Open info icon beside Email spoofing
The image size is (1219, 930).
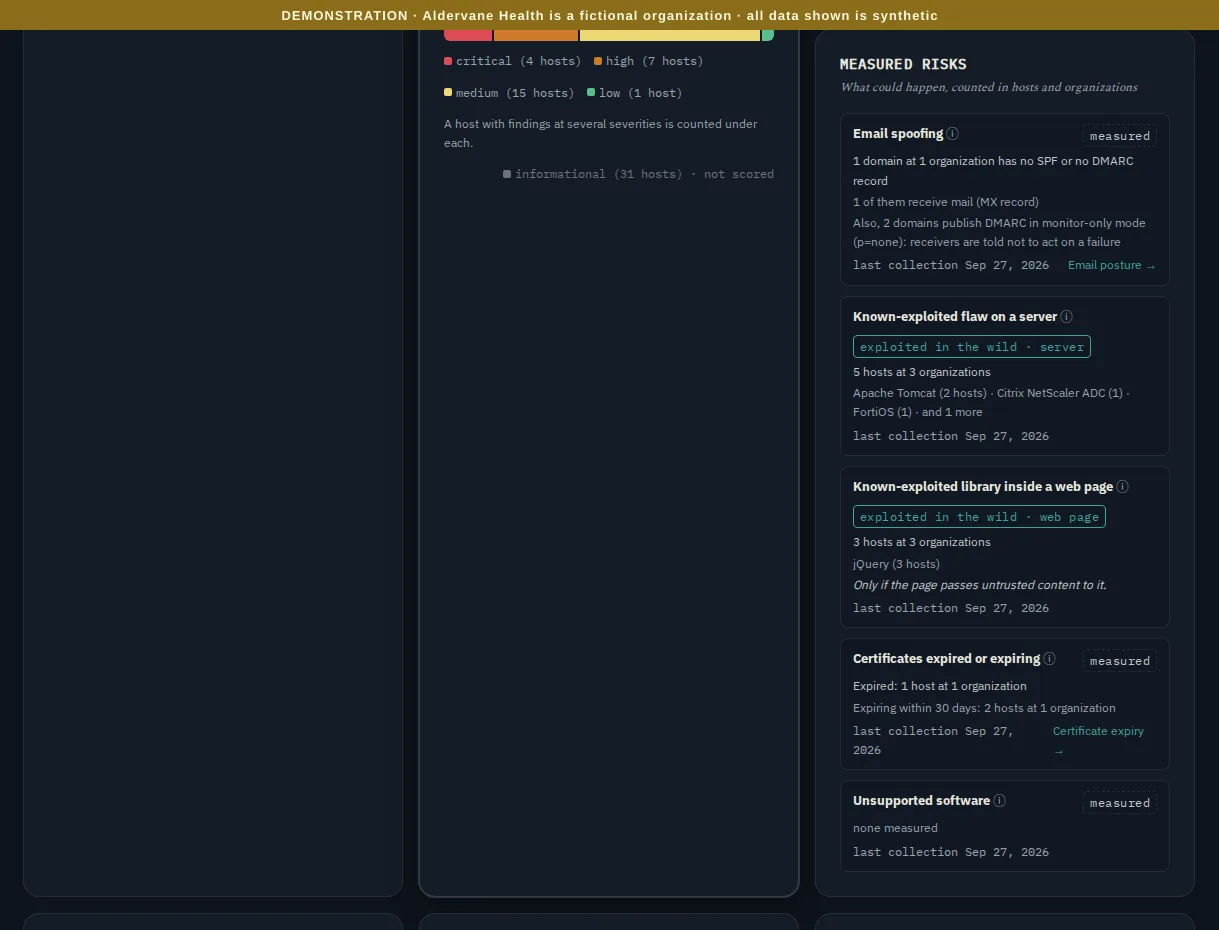[953, 134]
